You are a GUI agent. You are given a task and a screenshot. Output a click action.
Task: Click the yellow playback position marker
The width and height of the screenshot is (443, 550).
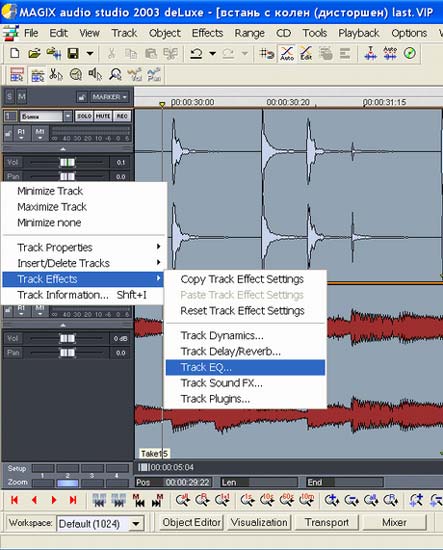(162, 104)
